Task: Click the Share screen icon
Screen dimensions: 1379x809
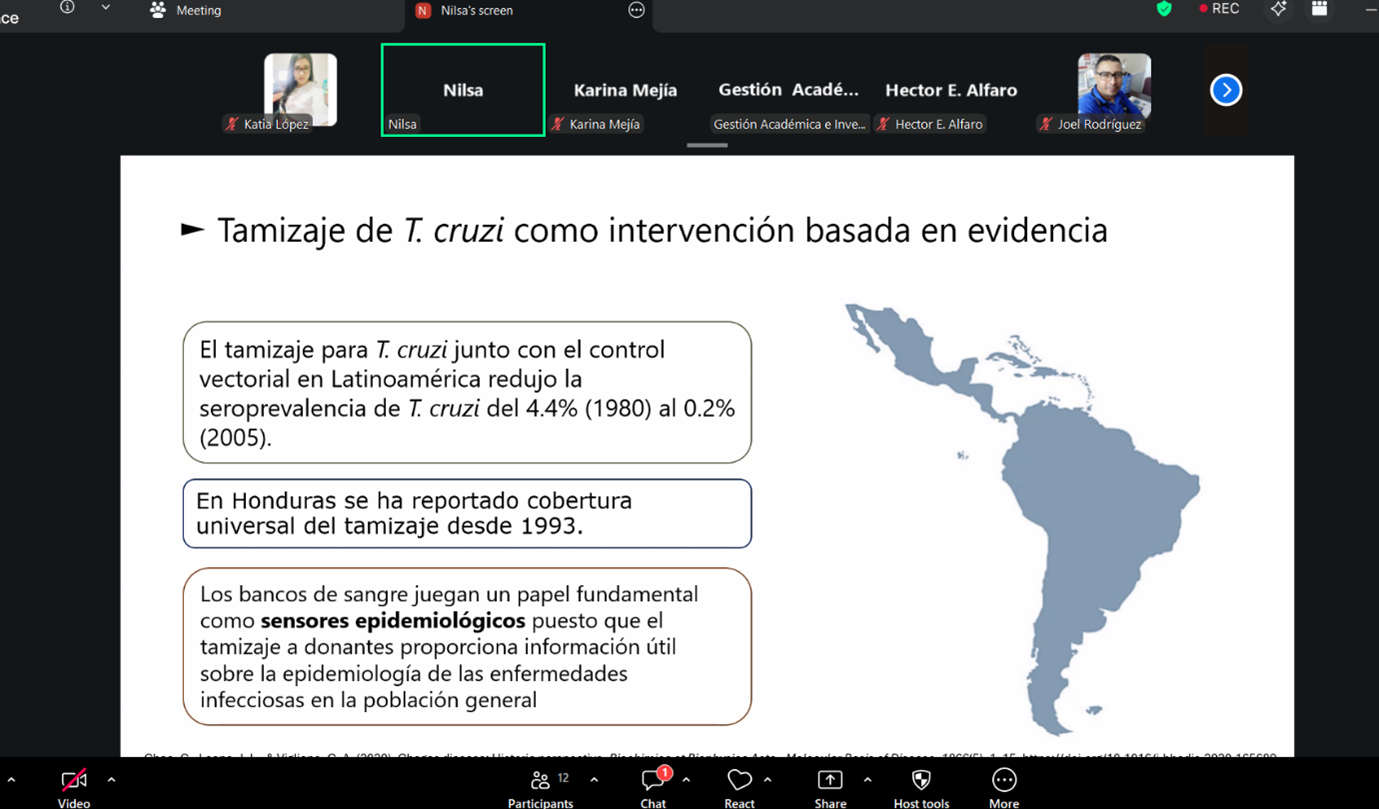Action: click(830, 781)
